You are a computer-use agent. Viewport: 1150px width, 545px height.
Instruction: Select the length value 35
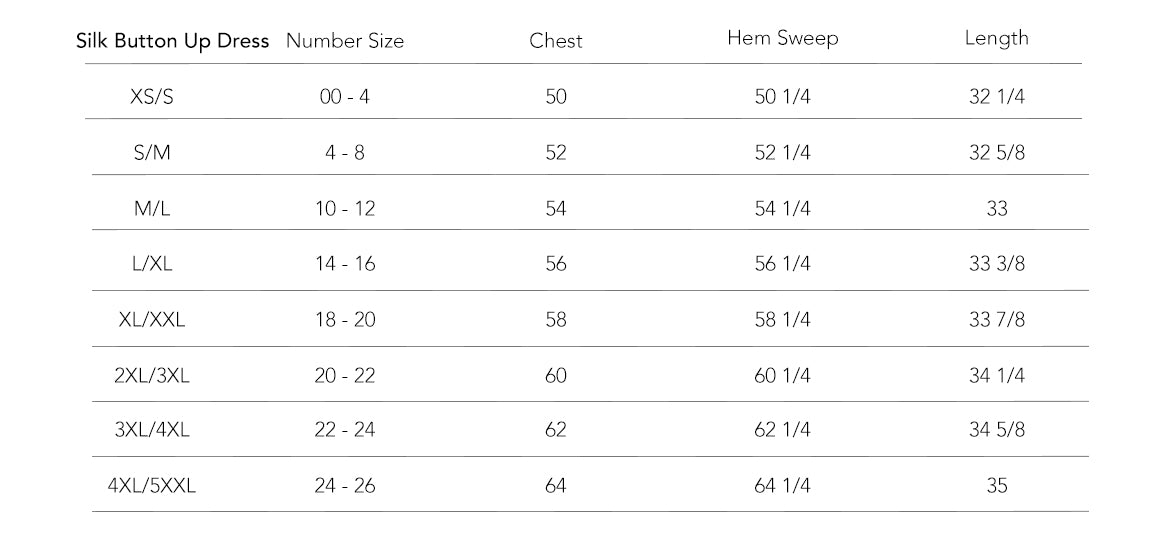(x=997, y=486)
